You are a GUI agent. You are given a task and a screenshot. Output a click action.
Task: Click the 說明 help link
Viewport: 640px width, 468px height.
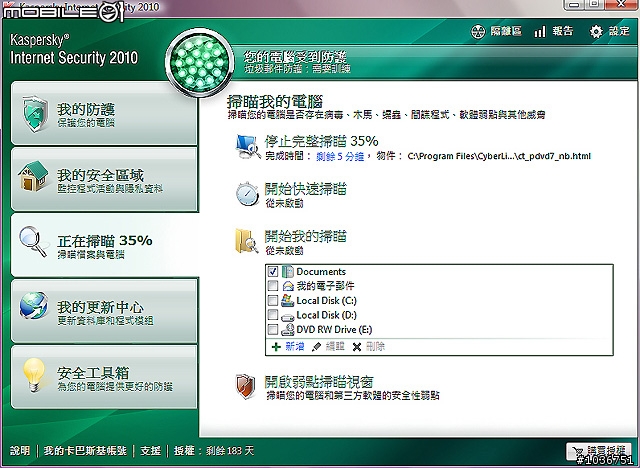(20, 450)
